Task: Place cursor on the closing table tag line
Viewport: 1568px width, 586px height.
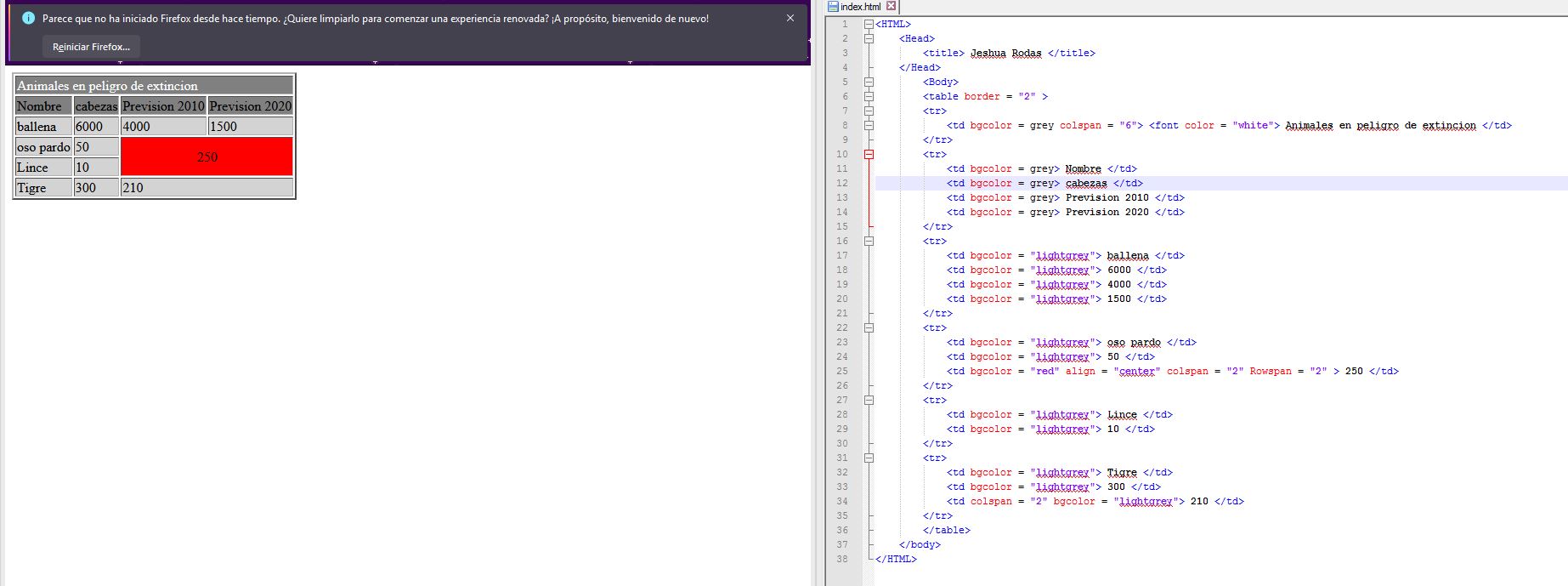Action: (x=946, y=530)
